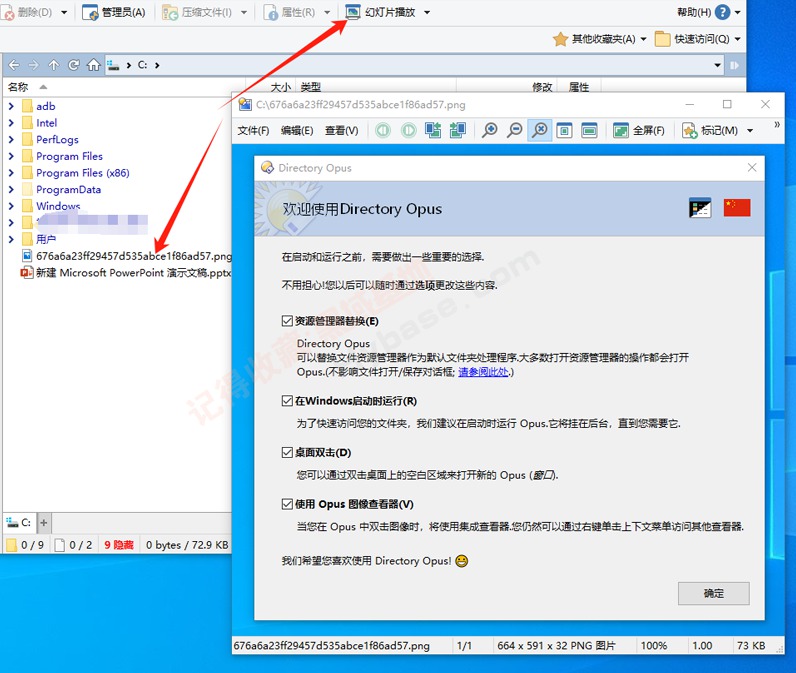Toggle the side panel button beside path bar
The image size is (796, 673).
coord(735,65)
